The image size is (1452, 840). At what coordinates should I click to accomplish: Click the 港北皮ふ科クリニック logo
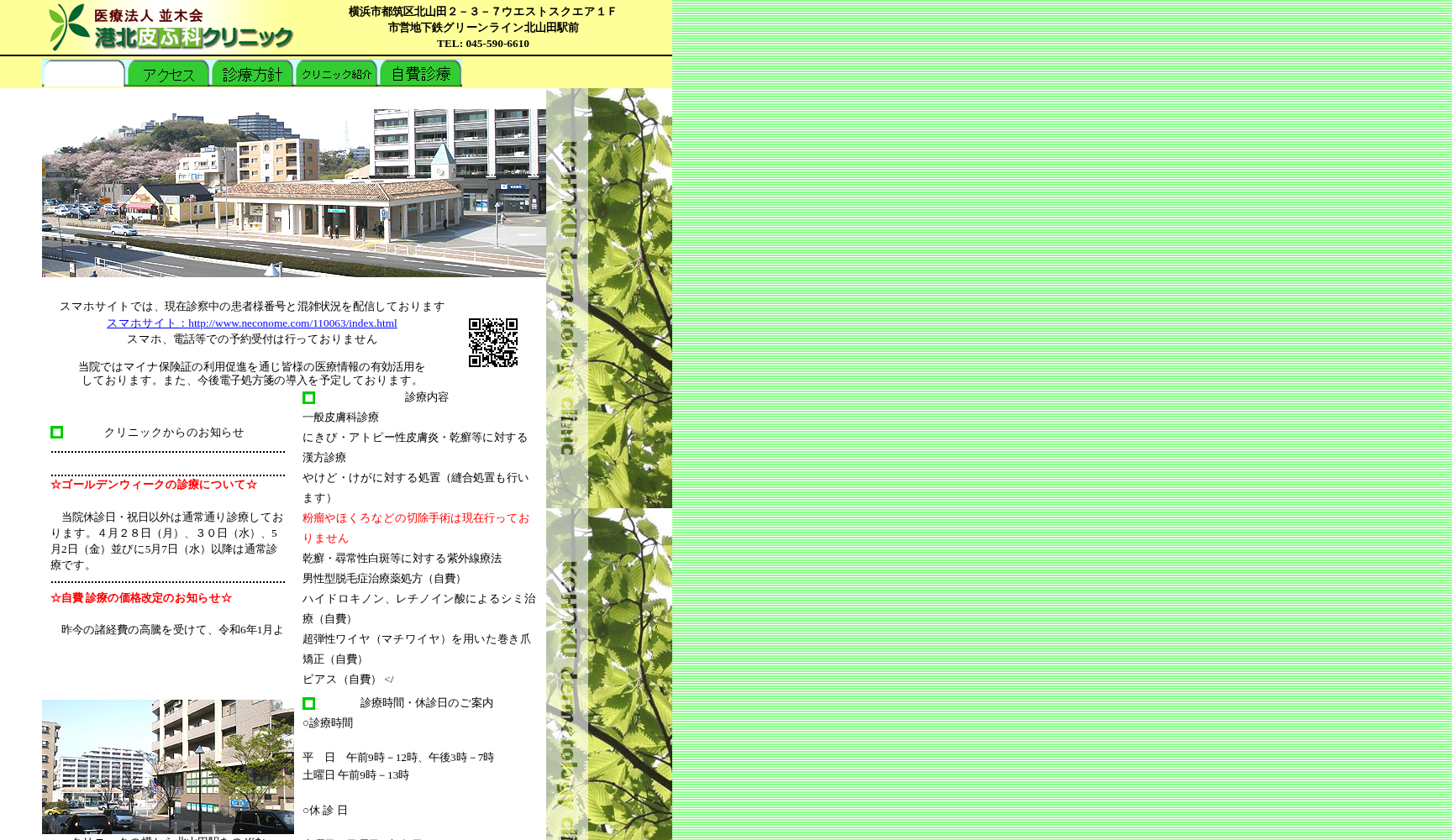(x=171, y=27)
